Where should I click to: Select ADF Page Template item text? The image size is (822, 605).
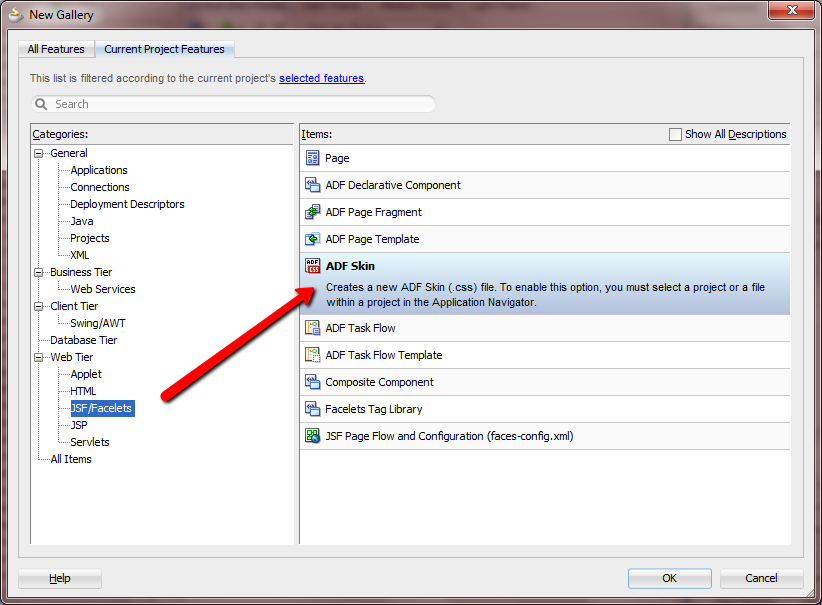(372, 239)
